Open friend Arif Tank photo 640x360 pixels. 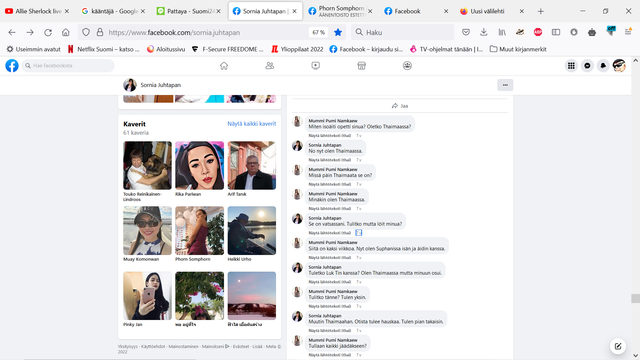pyautogui.click(x=252, y=165)
